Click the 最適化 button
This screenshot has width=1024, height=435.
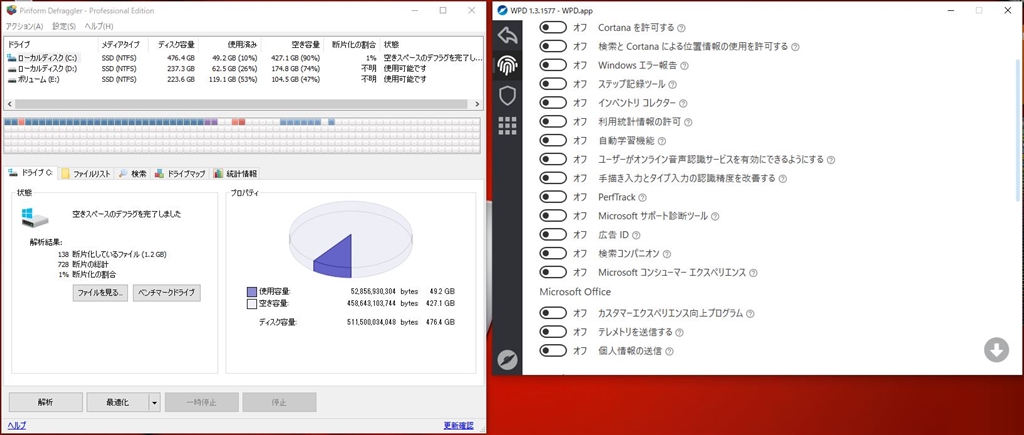point(118,402)
